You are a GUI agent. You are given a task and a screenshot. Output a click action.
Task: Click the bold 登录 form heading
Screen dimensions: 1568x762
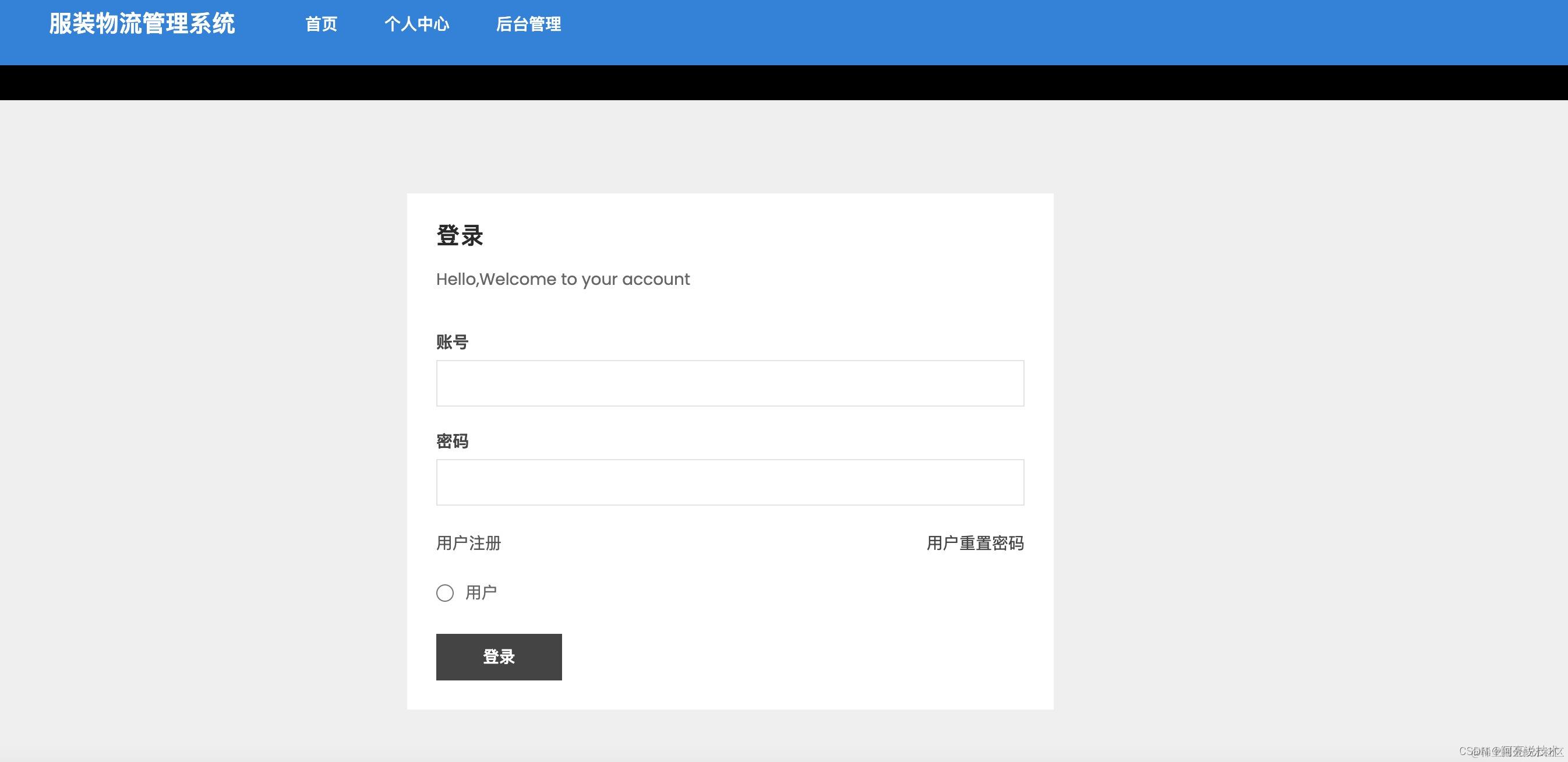[460, 235]
